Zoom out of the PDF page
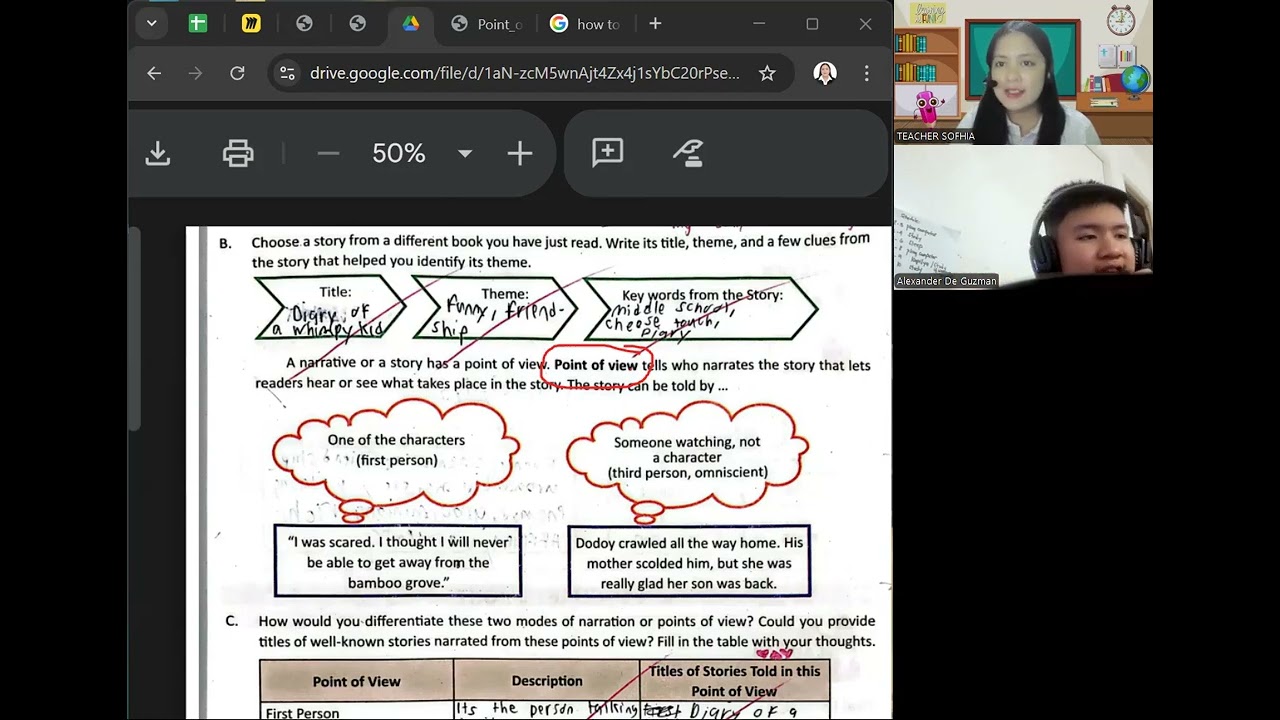Image resolution: width=1280 pixels, height=720 pixels. 328,153
